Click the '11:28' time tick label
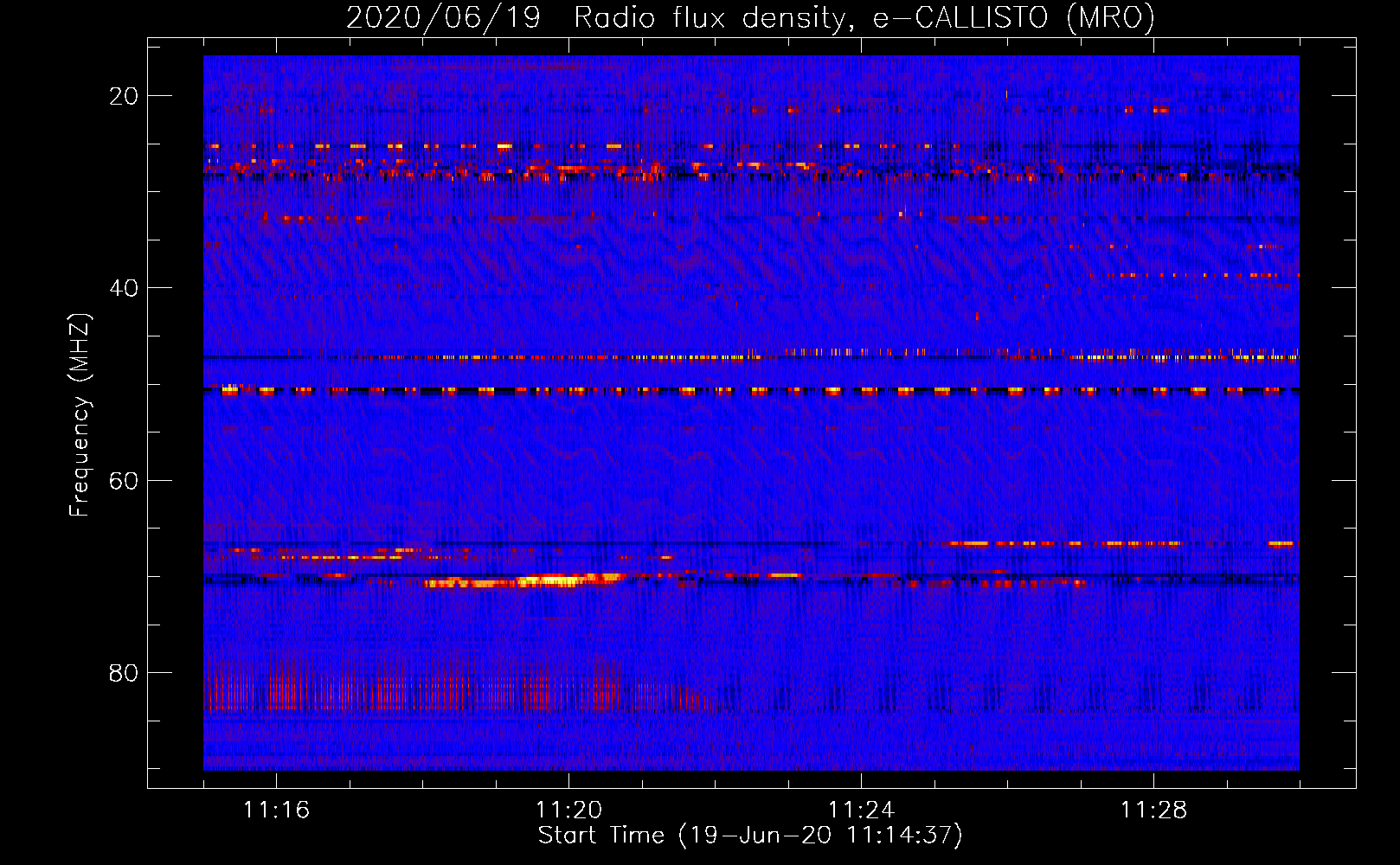 [x=1153, y=811]
